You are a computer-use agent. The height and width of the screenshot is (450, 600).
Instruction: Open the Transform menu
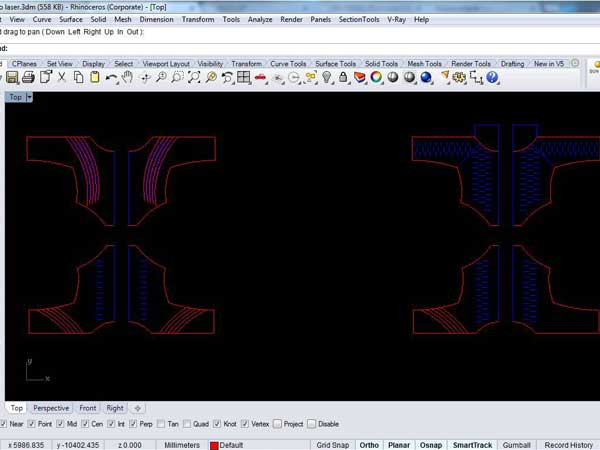[x=198, y=19]
